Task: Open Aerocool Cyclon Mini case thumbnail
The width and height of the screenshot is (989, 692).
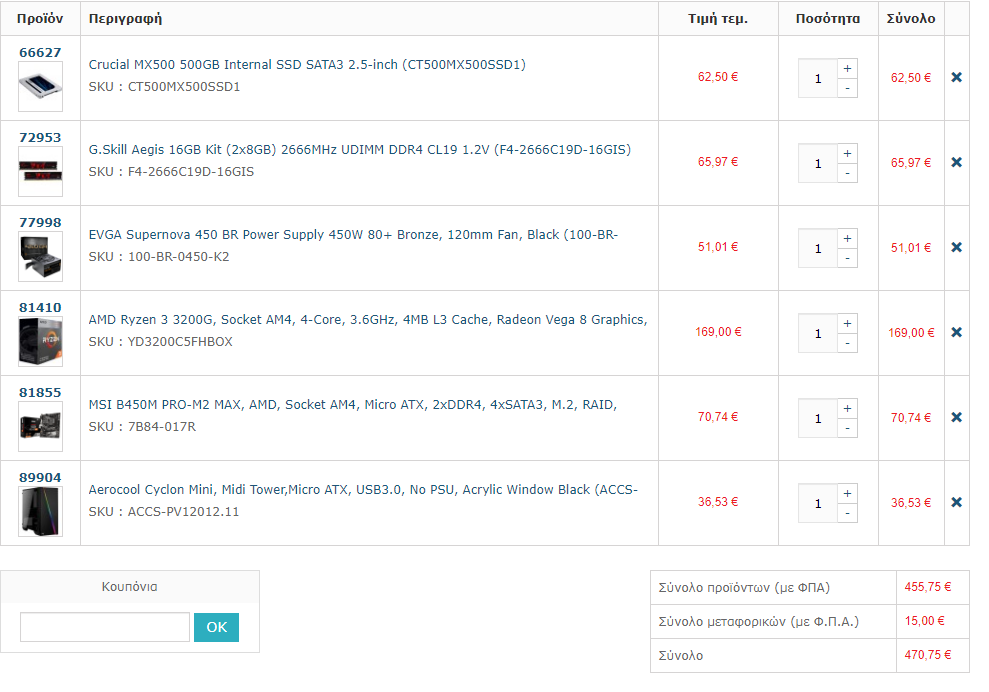Action: coord(40,512)
